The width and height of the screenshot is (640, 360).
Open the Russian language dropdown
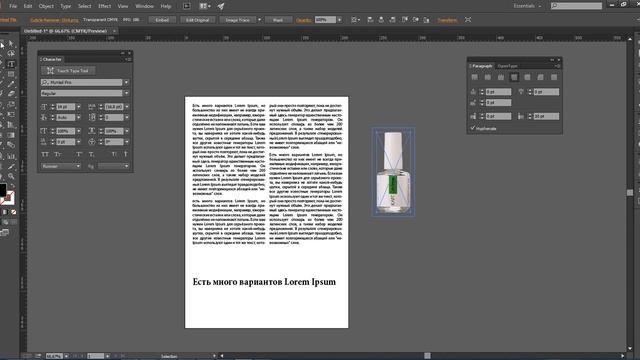[x=61, y=166]
